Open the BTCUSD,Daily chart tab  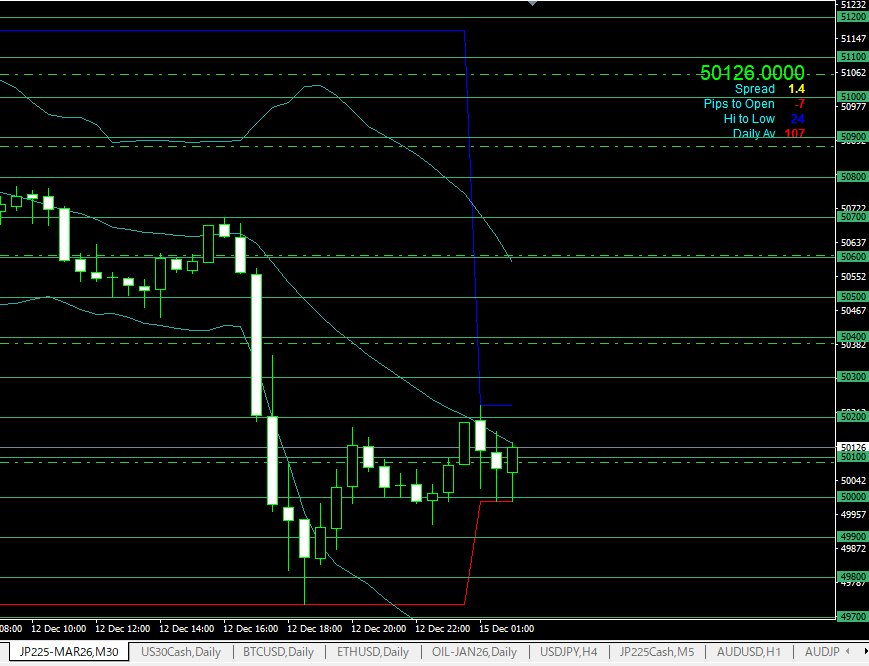coord(279,652)
